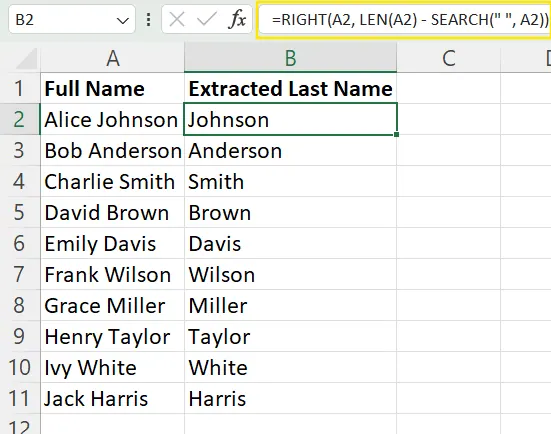The image size is (551, 434).
Task: Click cell B9 containing 'Taylor'
Action: [291, 336]
